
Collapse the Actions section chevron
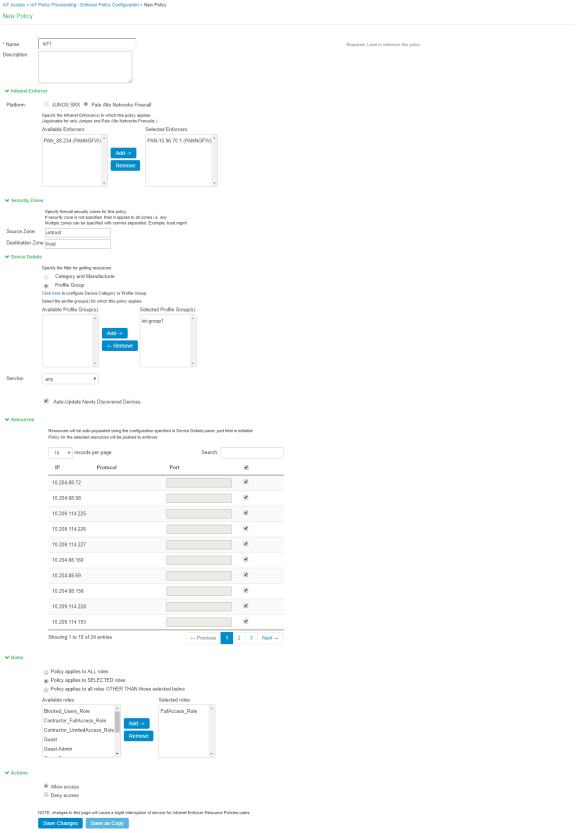coord(7,772)
